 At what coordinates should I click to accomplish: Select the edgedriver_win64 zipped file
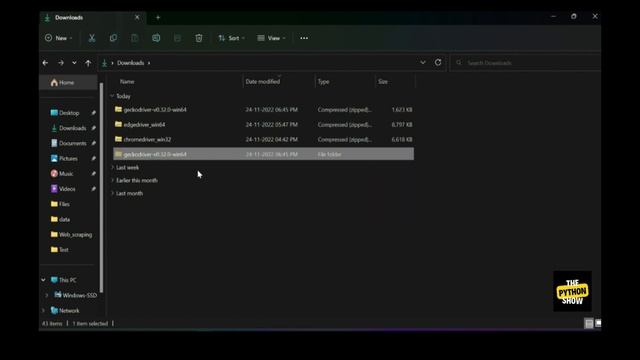pyautogui.click(x=263, y=124)
